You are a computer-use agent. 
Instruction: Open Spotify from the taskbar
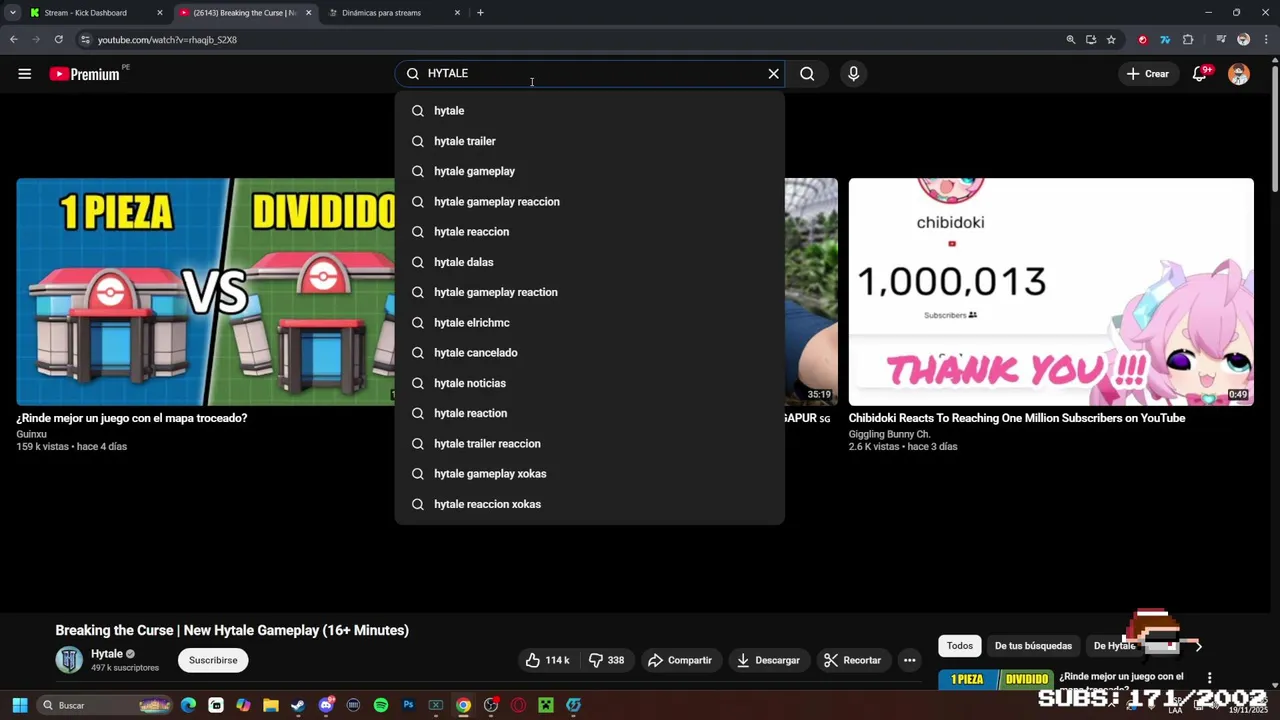381,706
